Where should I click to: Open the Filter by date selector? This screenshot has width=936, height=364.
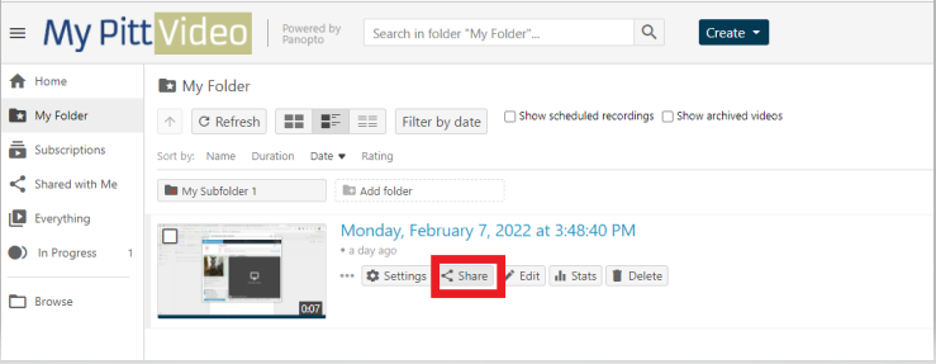pos(441,122)
